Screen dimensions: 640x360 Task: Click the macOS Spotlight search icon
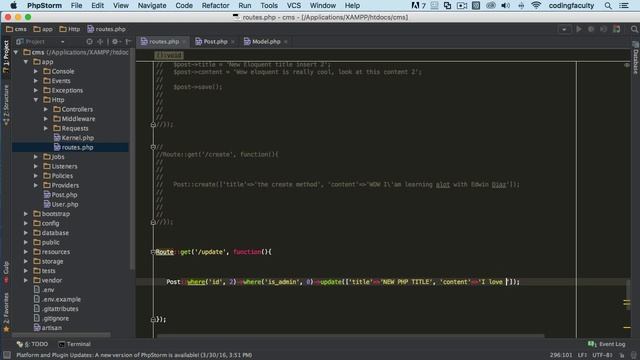(608, 5)
